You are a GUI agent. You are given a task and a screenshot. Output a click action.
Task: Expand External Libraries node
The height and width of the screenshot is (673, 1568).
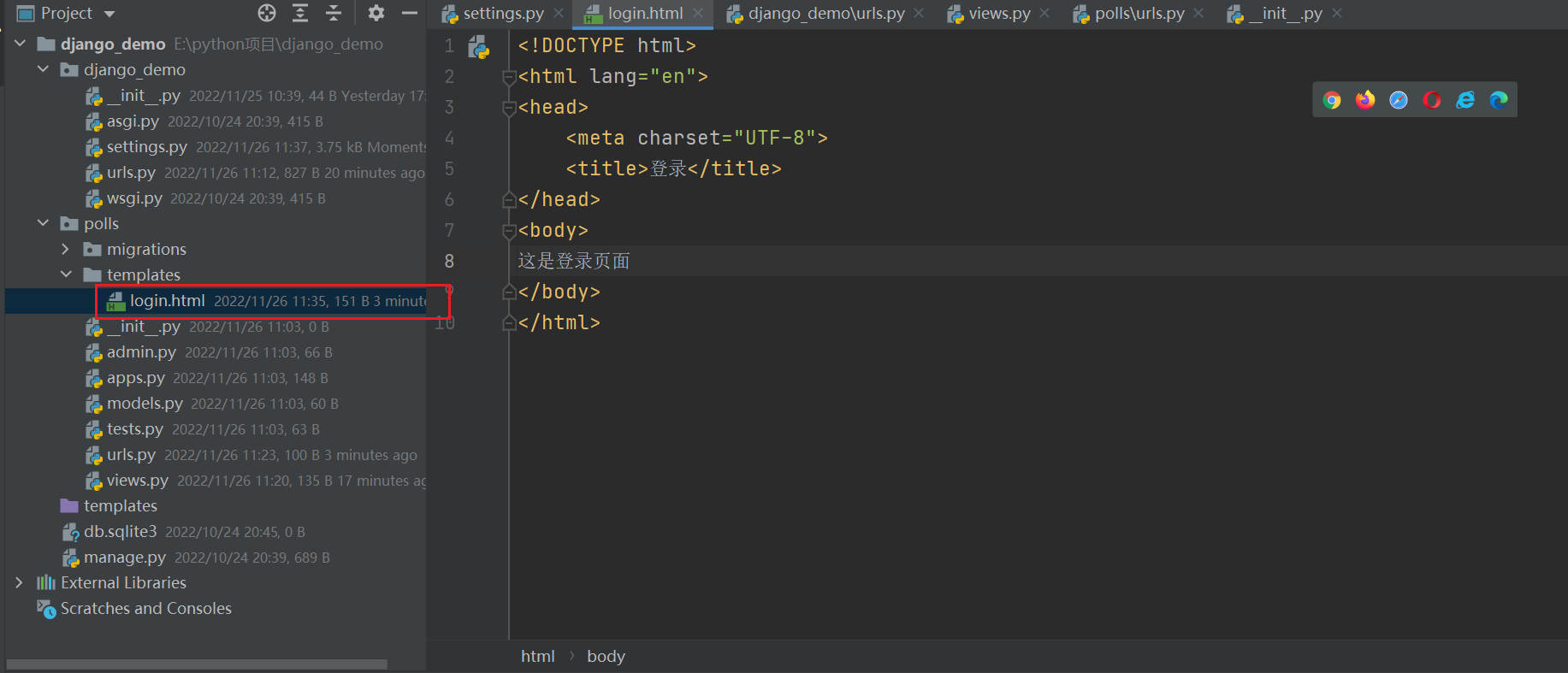[x=20, y=582]
